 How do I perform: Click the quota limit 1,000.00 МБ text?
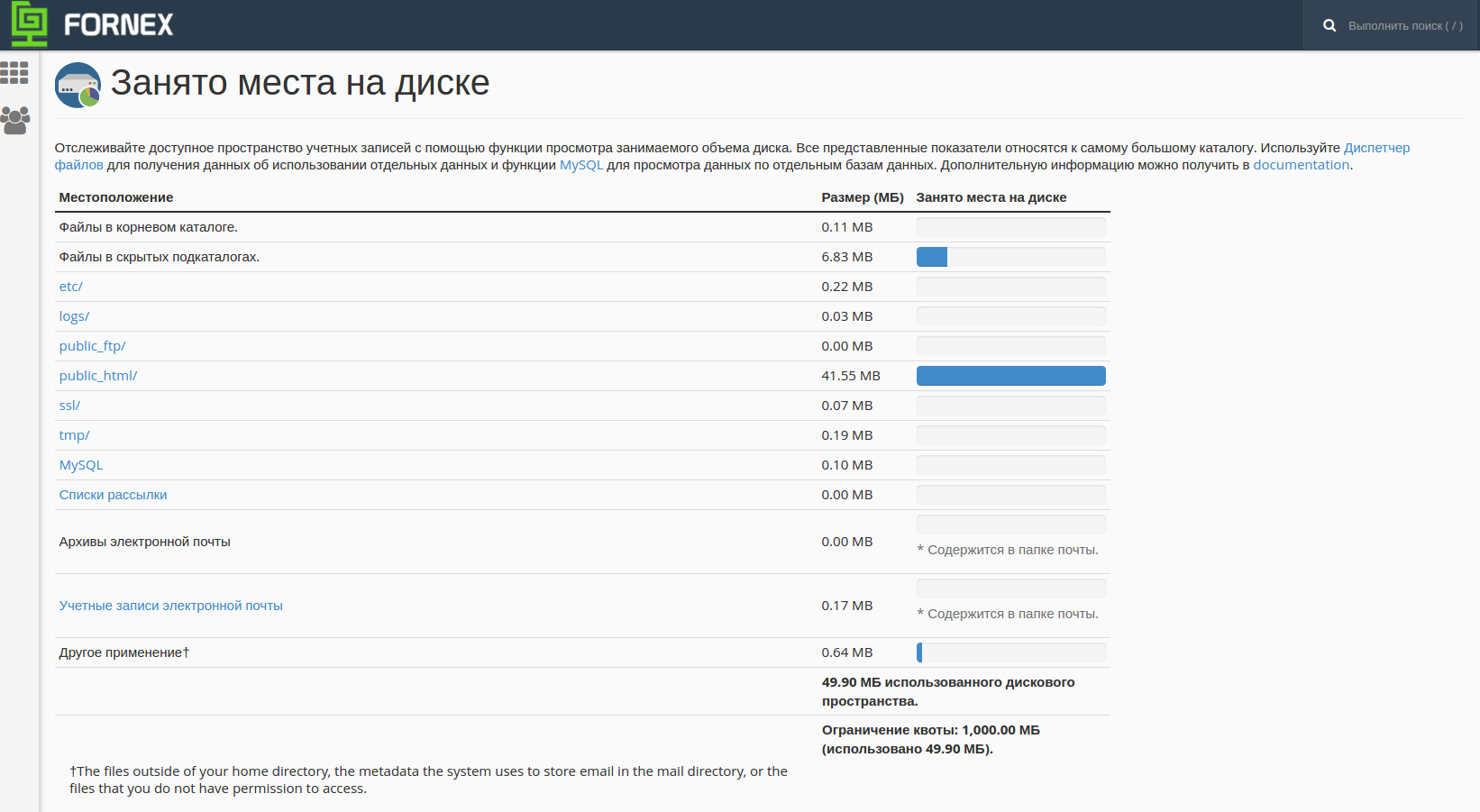click(x=931, y=739)
